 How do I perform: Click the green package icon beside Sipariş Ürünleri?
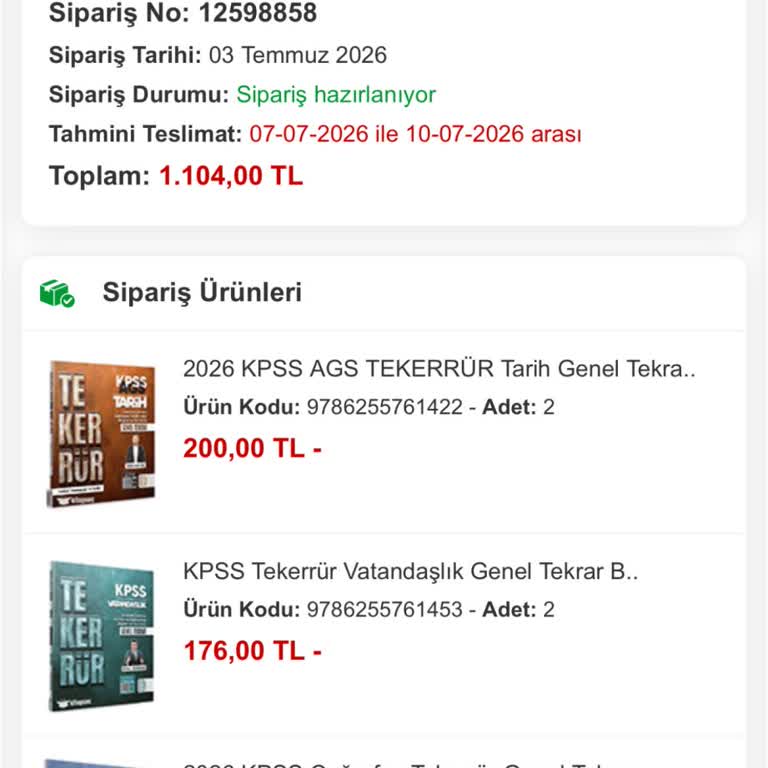57,293
